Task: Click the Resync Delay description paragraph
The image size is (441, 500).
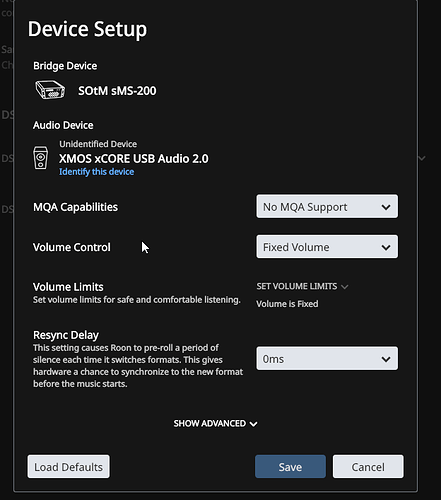Action: (138, 366)
